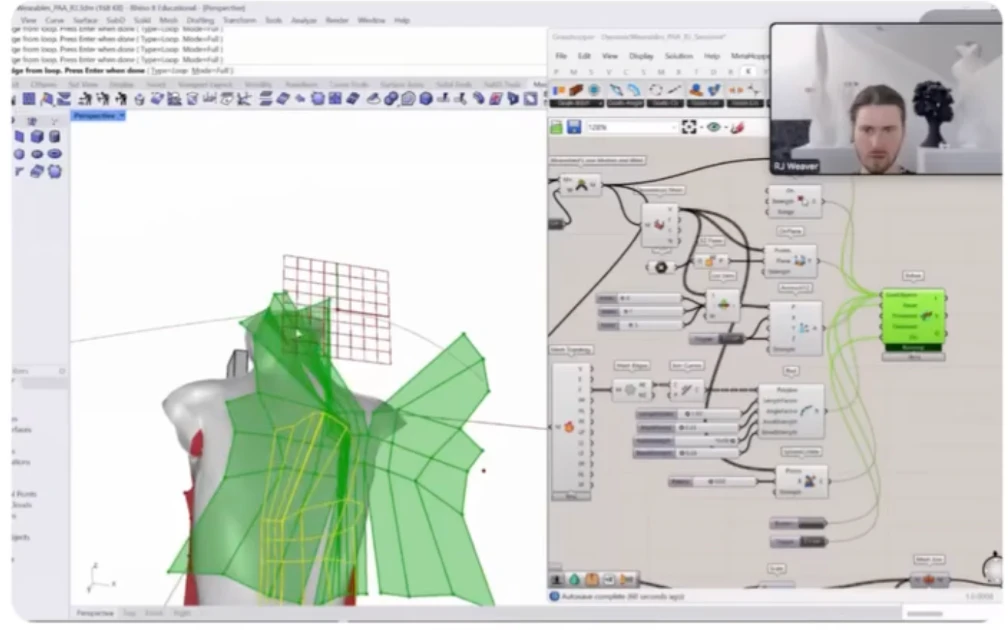
Task: Switch to the Front viewport tab
Action: 154,613
